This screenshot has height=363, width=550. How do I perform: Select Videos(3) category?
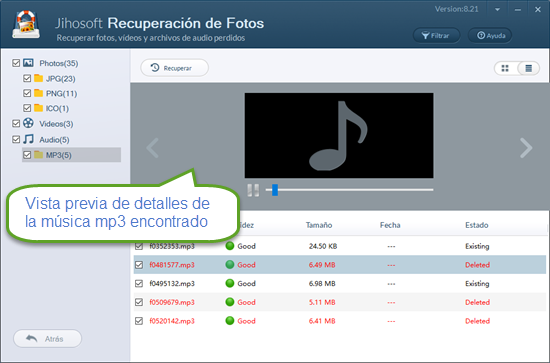56,124
